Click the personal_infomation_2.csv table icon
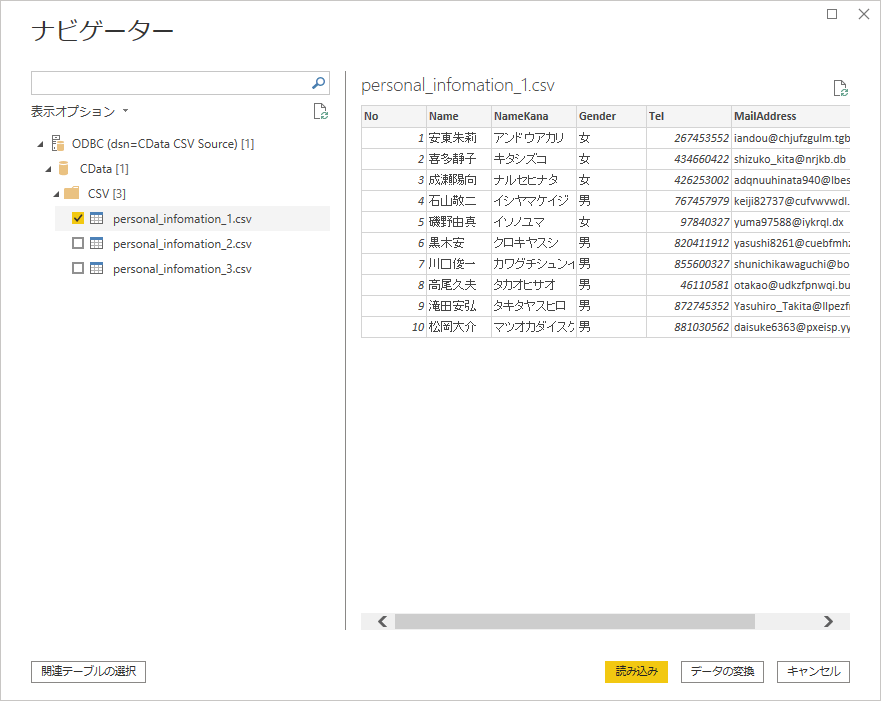 click(x=97, y=243)
